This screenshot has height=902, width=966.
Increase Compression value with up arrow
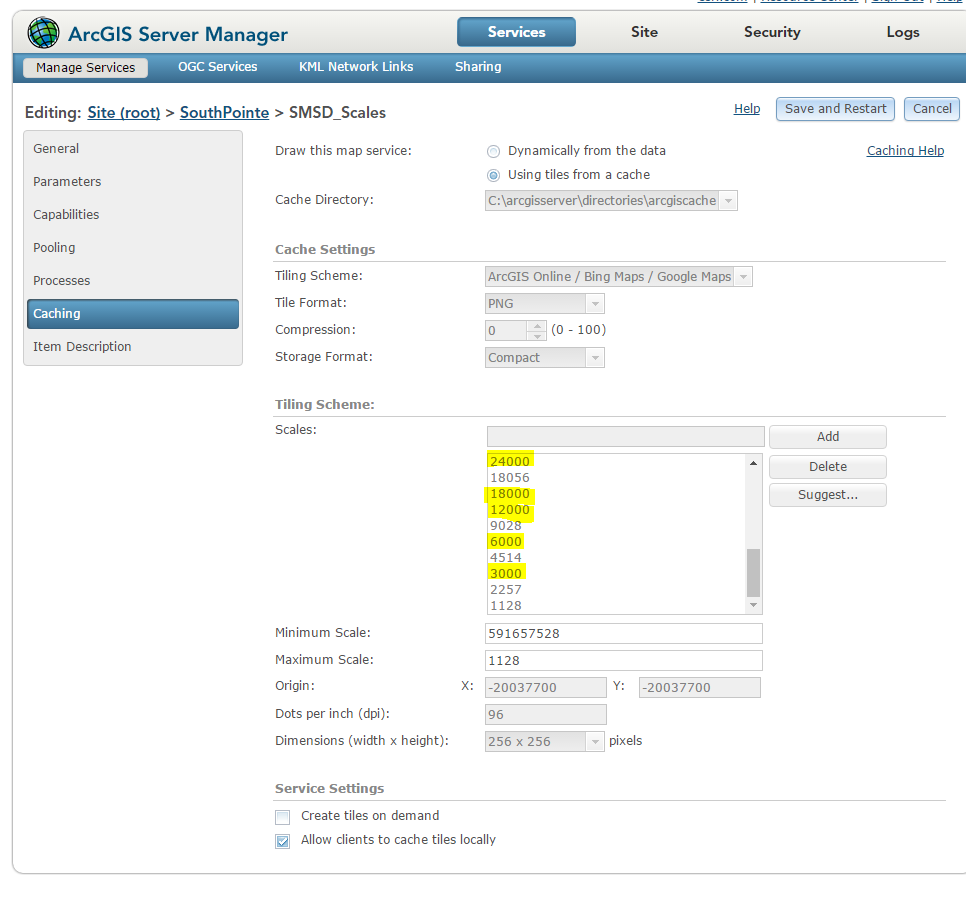pos(537,325)
